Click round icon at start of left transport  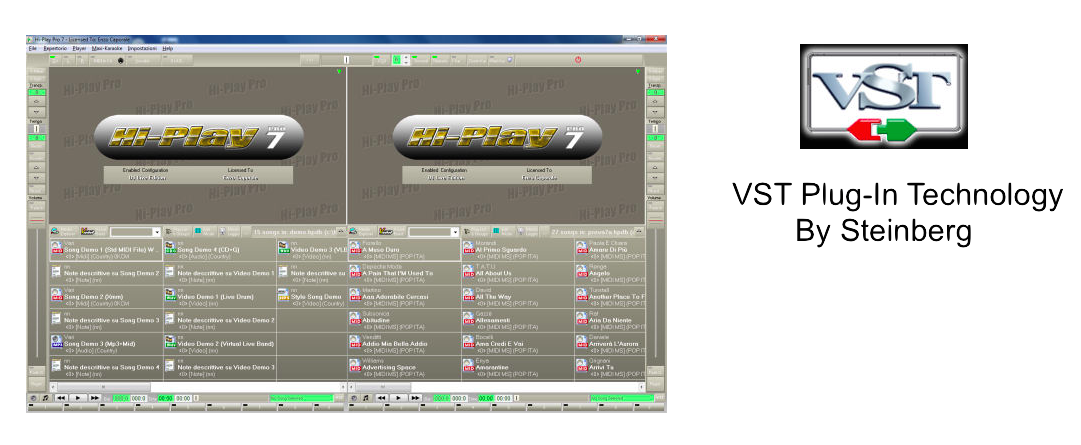point(33,398)
